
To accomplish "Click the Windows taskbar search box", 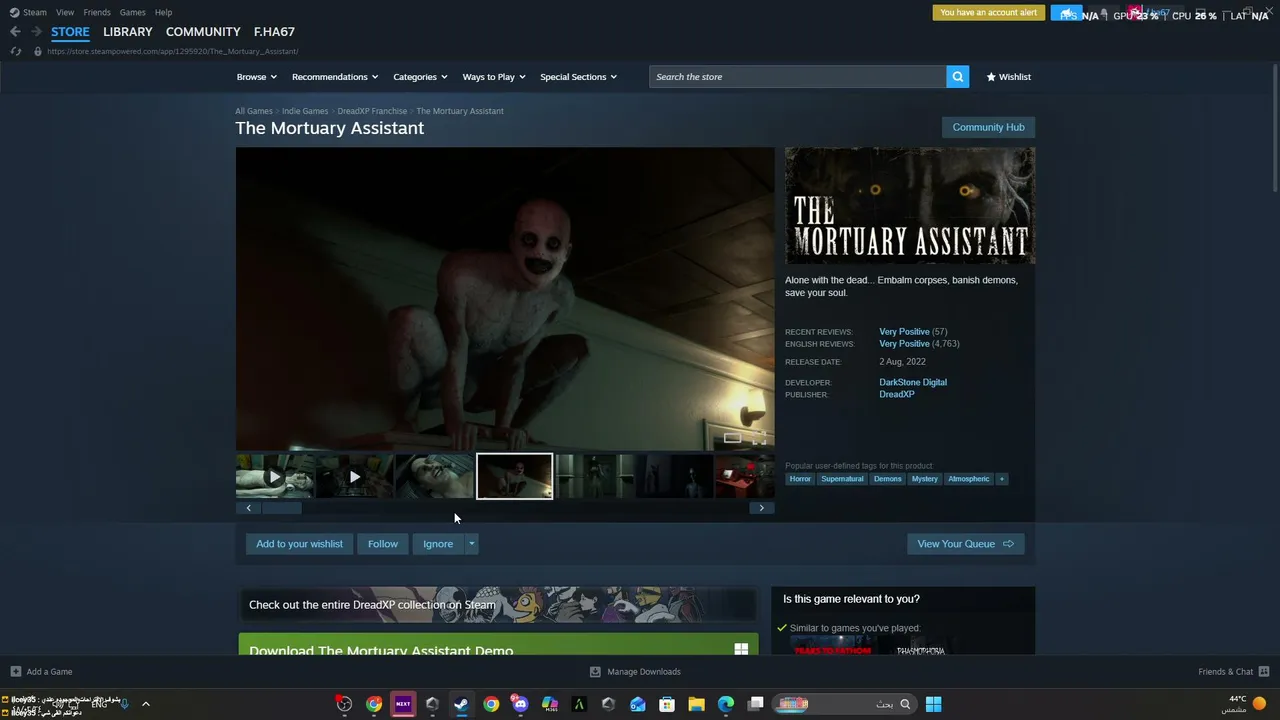I will tap(844, 704).
